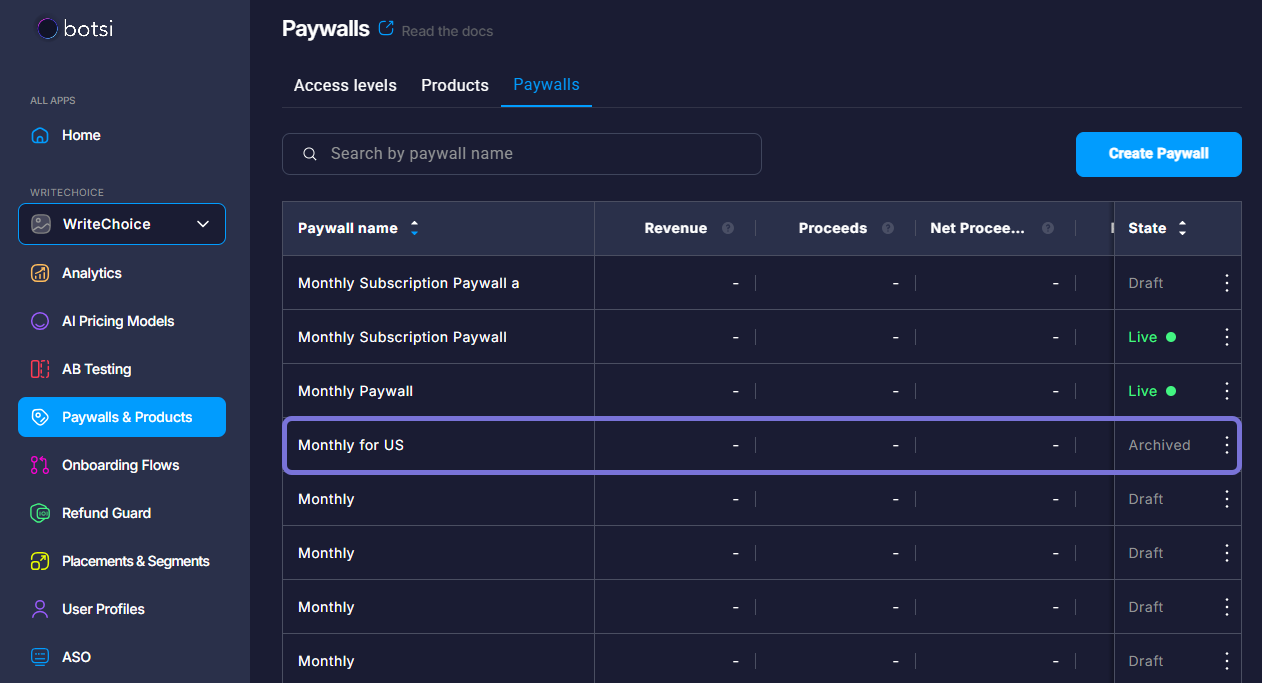
Task: Click the Create Paywall button
Action: [1158, 154]
